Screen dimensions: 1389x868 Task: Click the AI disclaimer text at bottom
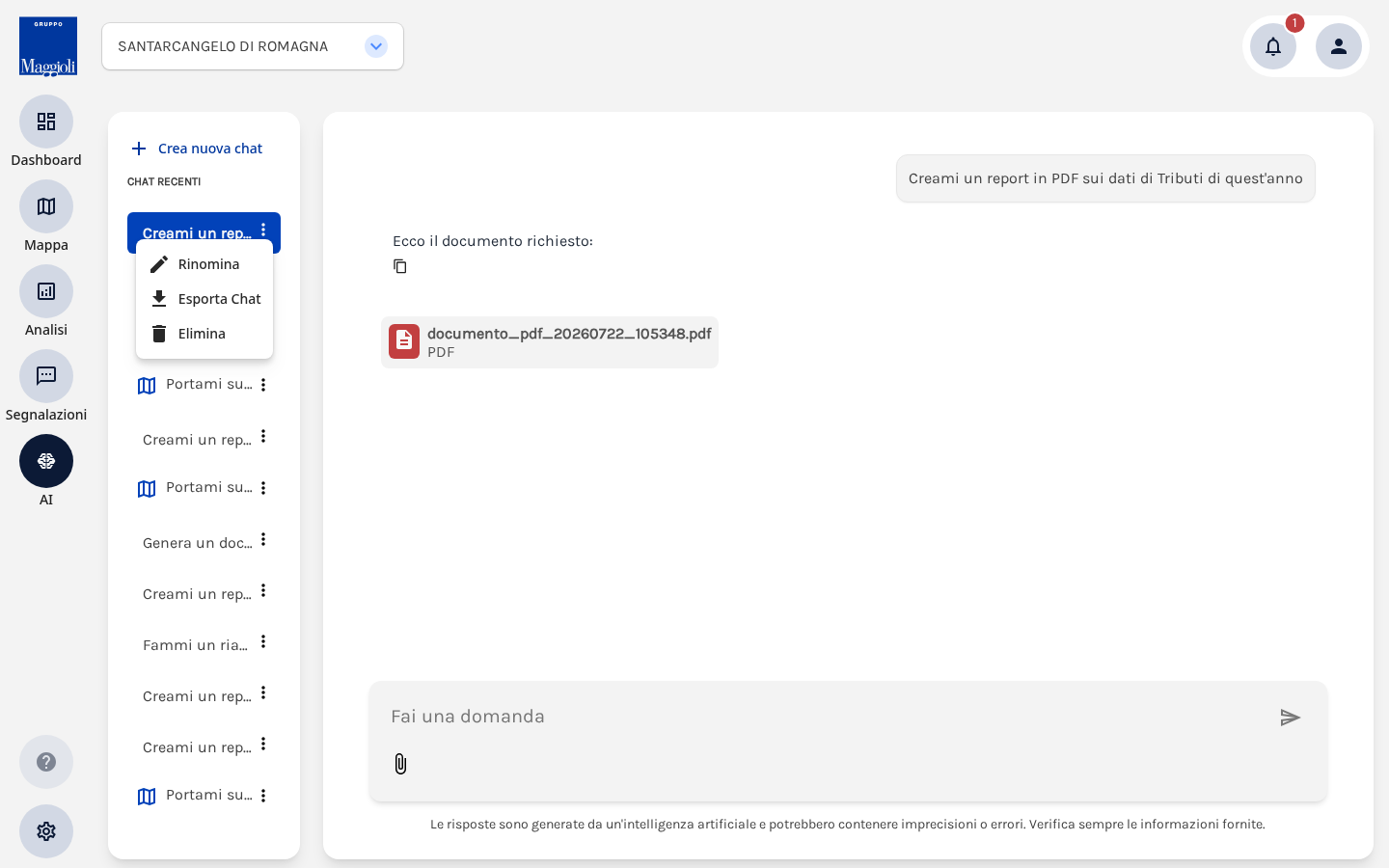tap(848, 825)
